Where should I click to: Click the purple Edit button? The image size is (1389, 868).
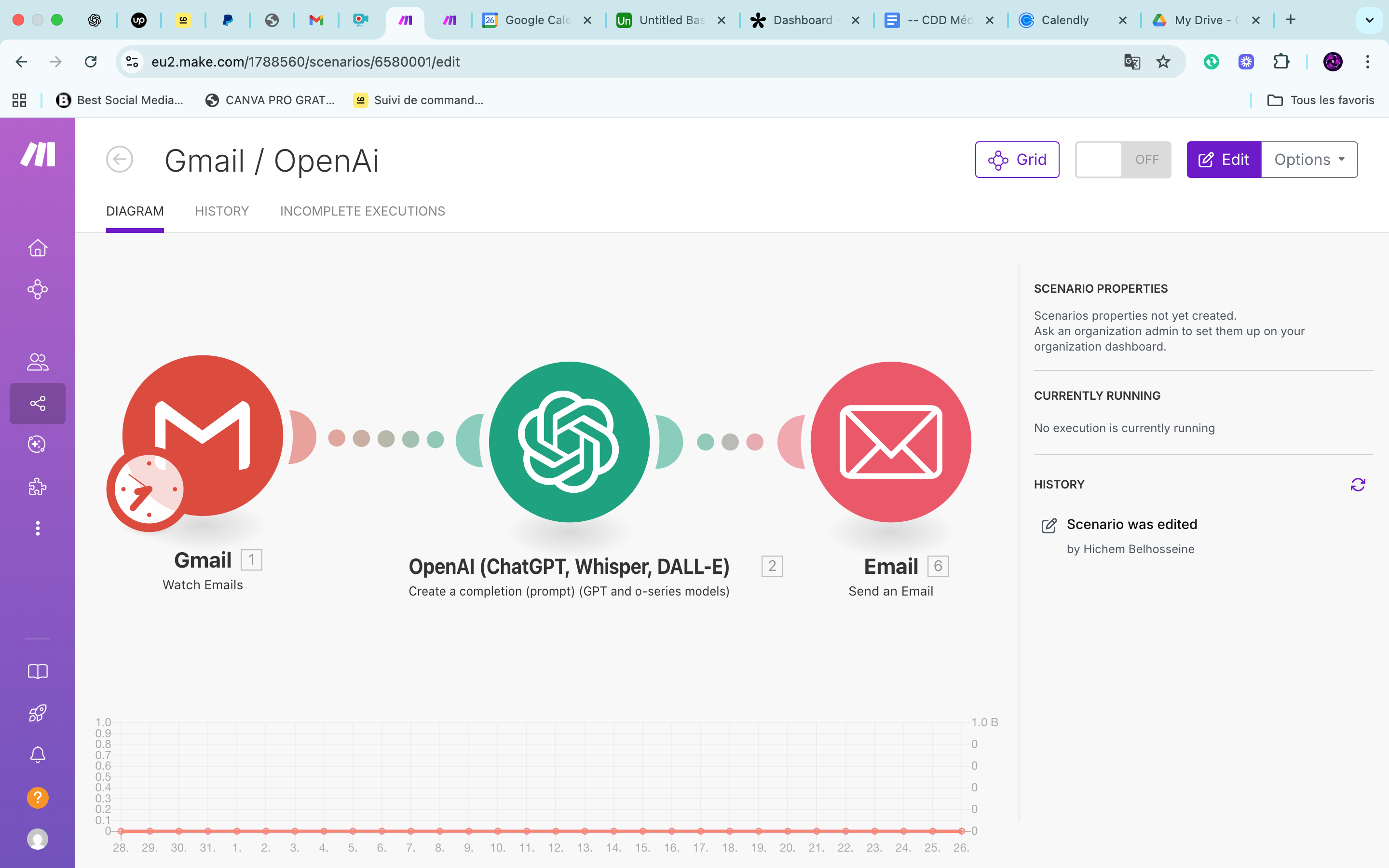[x=1223, y=160]
